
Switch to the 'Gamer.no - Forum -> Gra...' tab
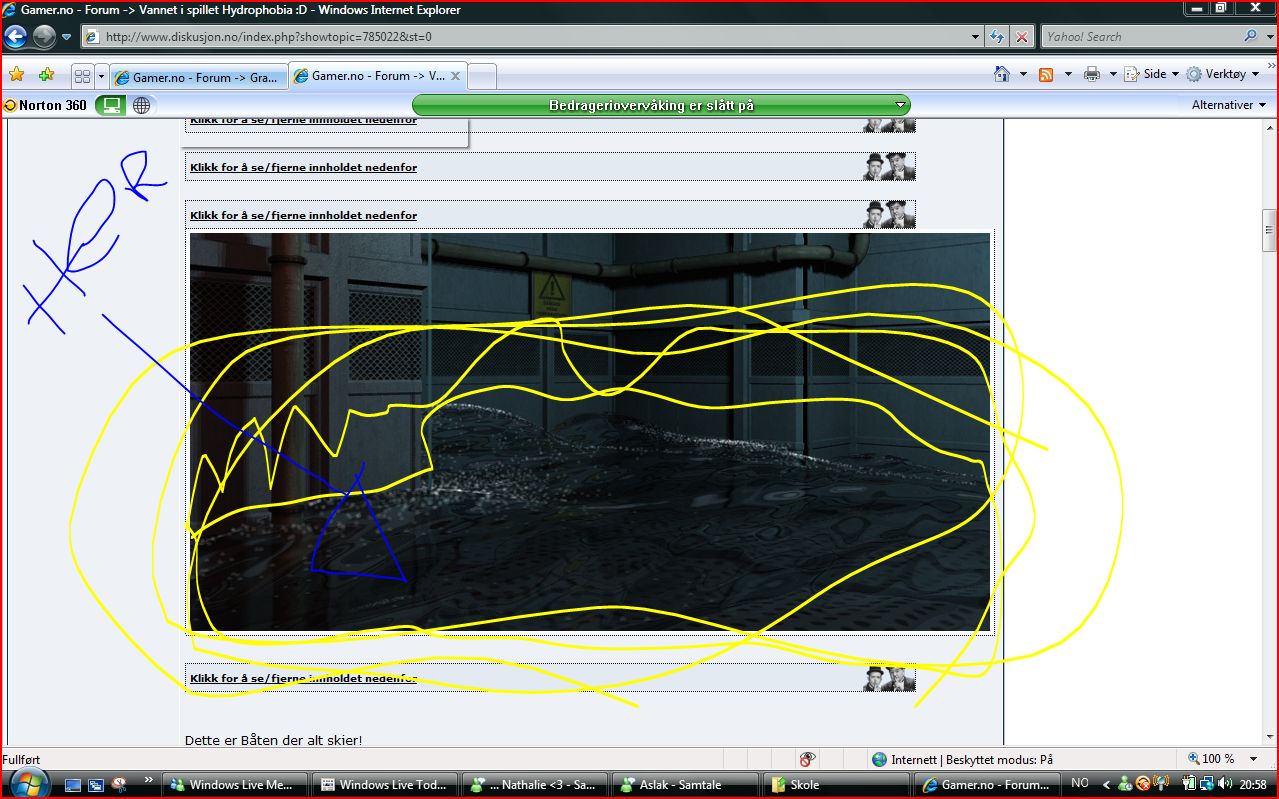tap(198, 77)
